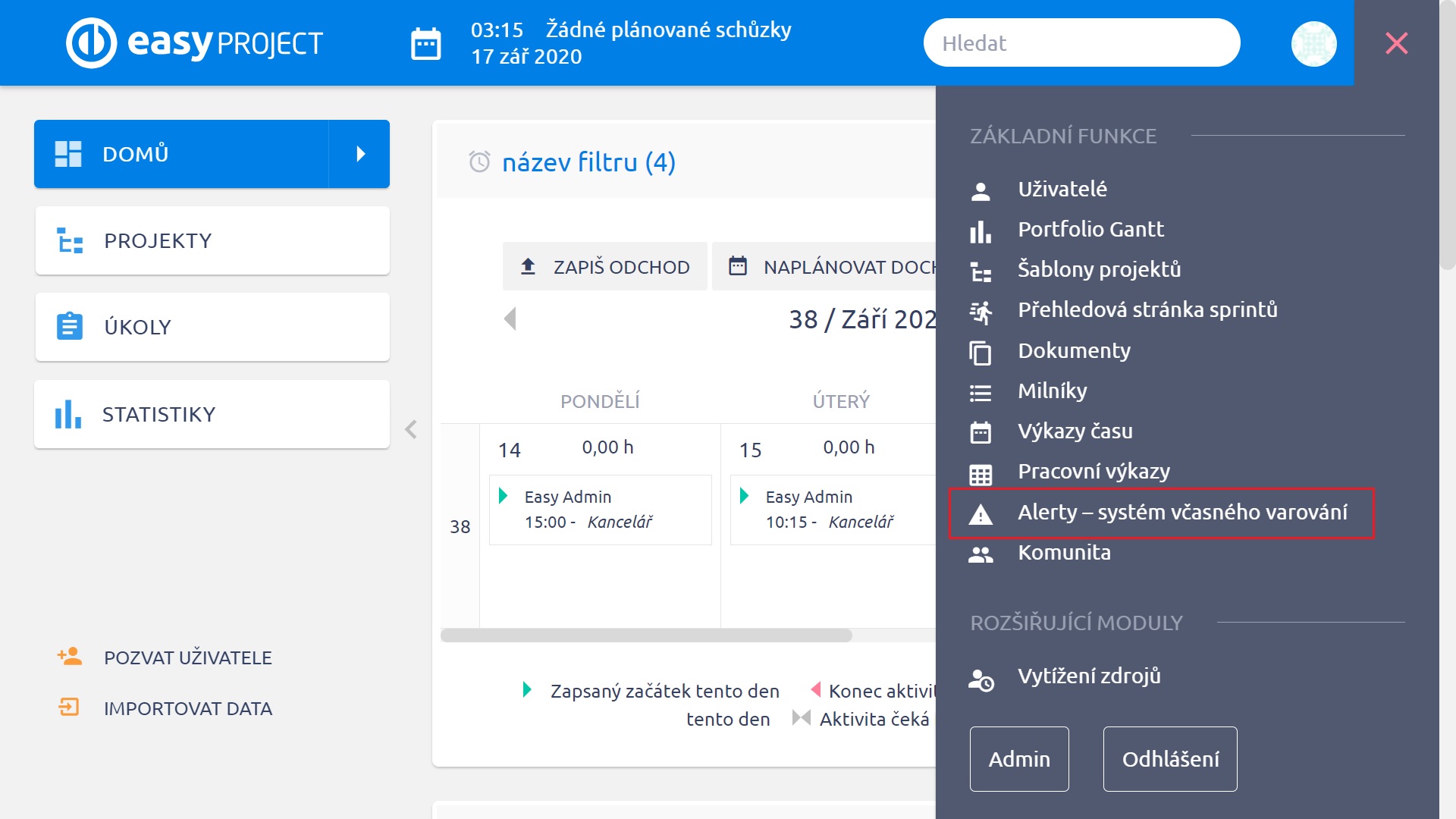Click the page vertical scrollbar

coord(1448,136)
